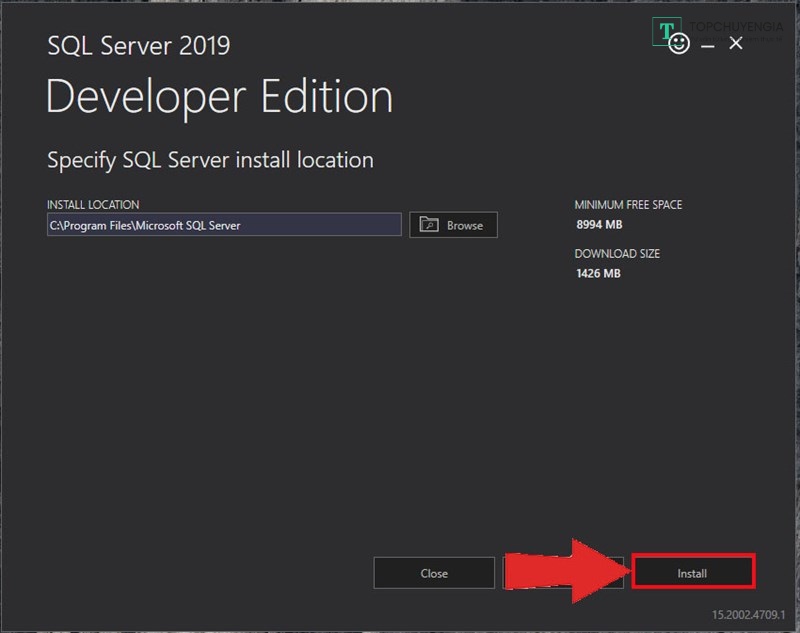This screenshot has height=633, width=800.
Task: Minimize the SQL Server installer window
Action: (708, 45)
